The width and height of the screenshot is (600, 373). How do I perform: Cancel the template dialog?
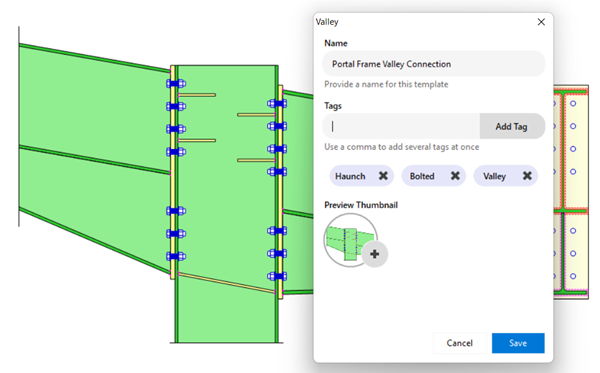[x=460, y=343]
